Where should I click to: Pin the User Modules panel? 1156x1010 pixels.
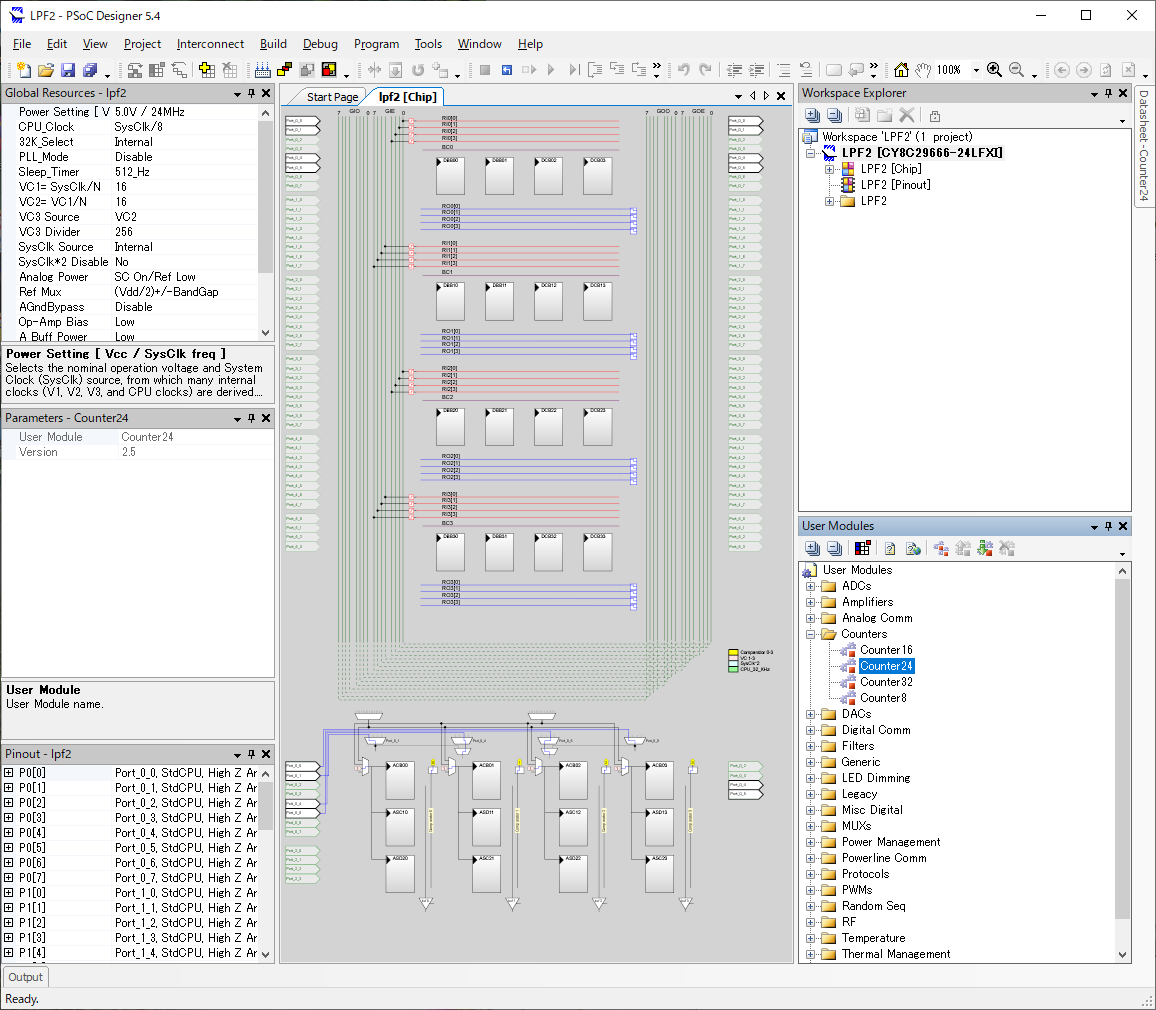[1108, 526]
